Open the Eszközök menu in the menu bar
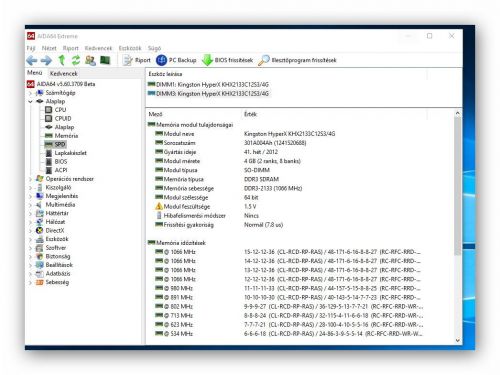500x375 pixels. tap(130, 48)
